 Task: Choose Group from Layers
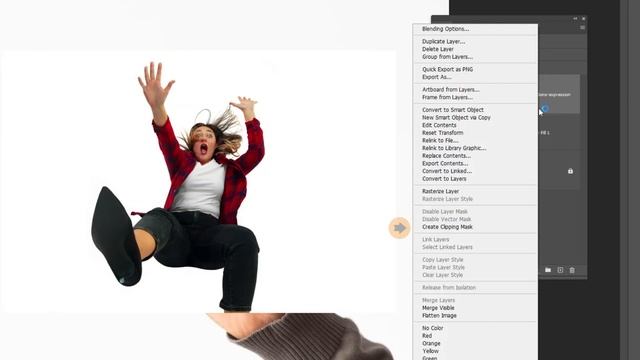pyautogui.click(x=447, y=57)
